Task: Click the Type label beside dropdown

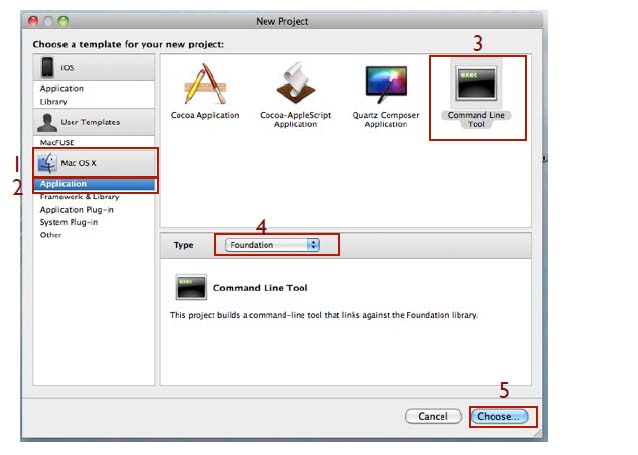Action: click(x=184, y=245)
